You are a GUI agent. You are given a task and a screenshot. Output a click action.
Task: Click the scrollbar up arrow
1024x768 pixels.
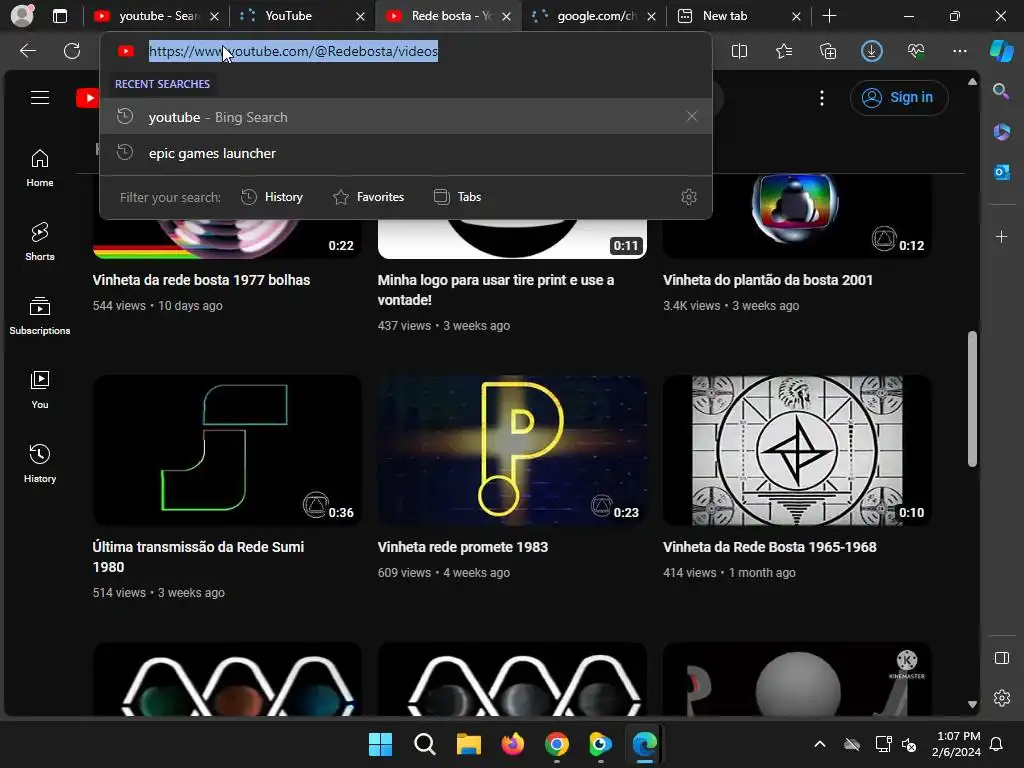[972, 82]
